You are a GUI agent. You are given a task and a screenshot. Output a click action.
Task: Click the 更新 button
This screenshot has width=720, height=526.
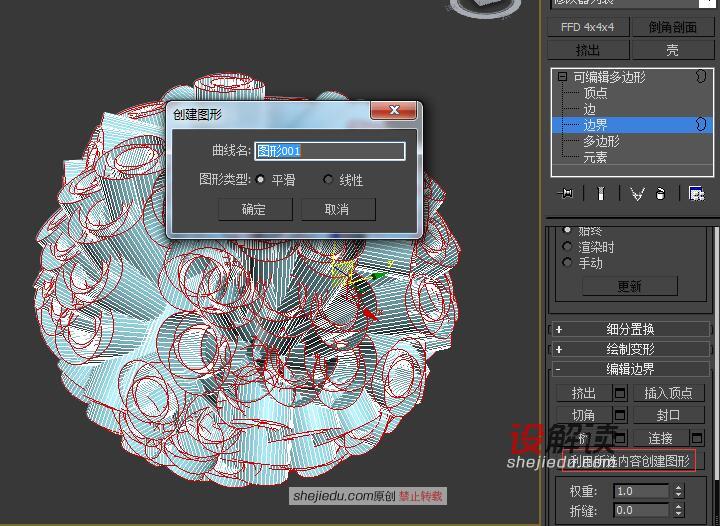630,286
